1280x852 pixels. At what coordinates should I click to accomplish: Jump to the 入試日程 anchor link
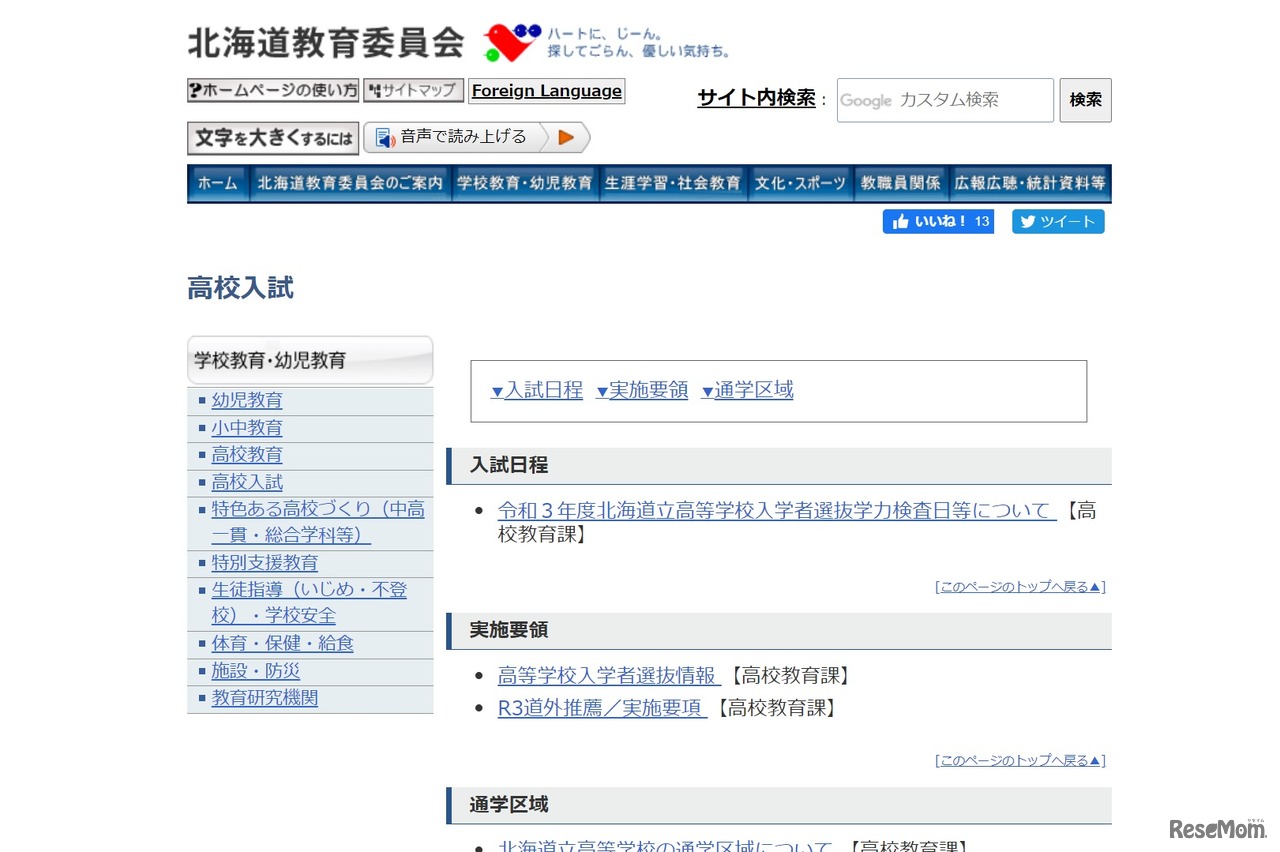(x=537, y=391)
